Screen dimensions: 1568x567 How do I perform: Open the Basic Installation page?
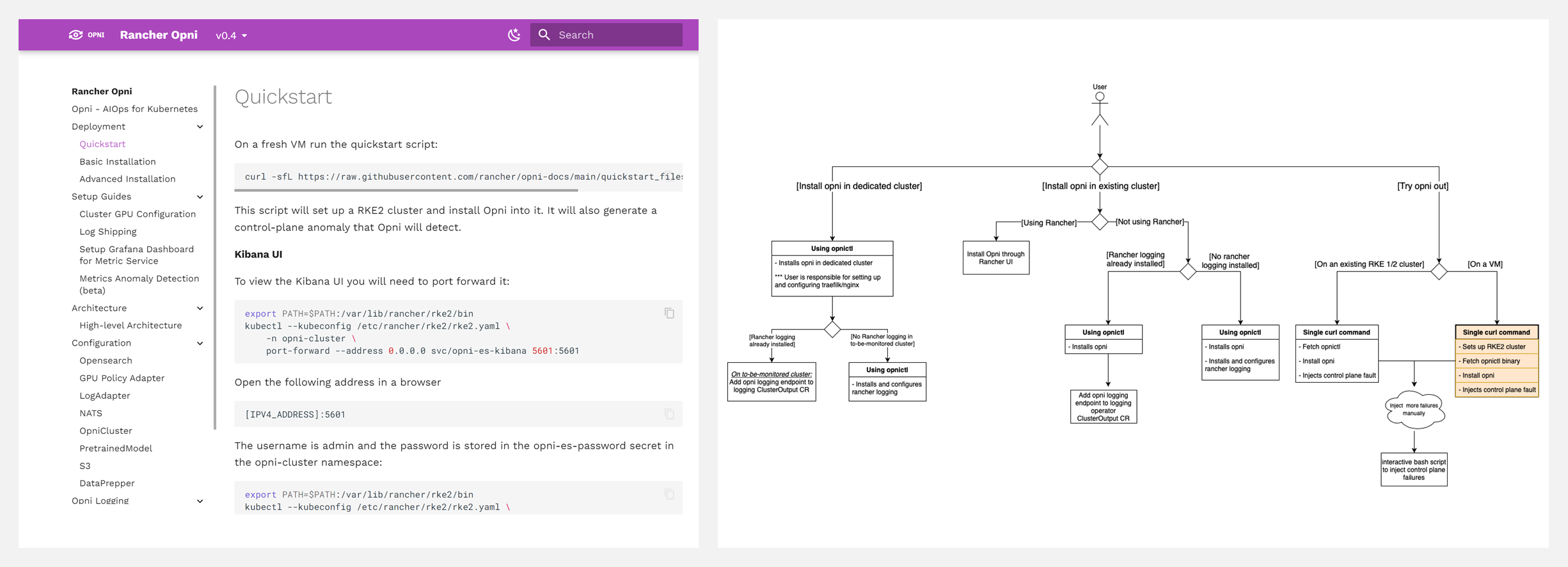click(x=118, y=162)
